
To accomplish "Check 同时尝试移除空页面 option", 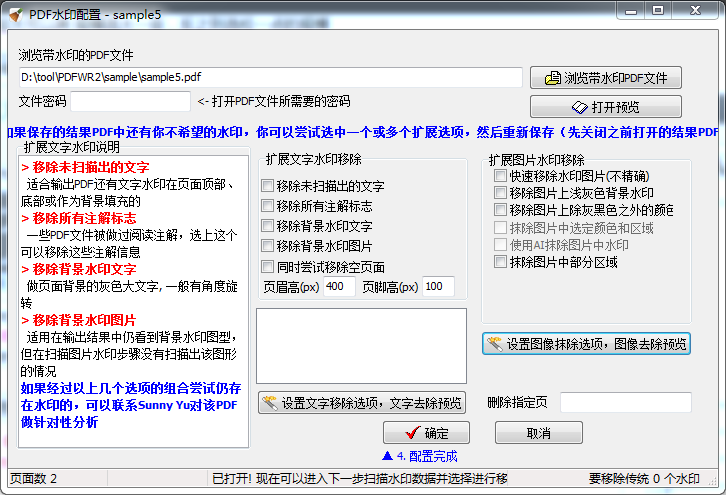I will tap(267, 267).
